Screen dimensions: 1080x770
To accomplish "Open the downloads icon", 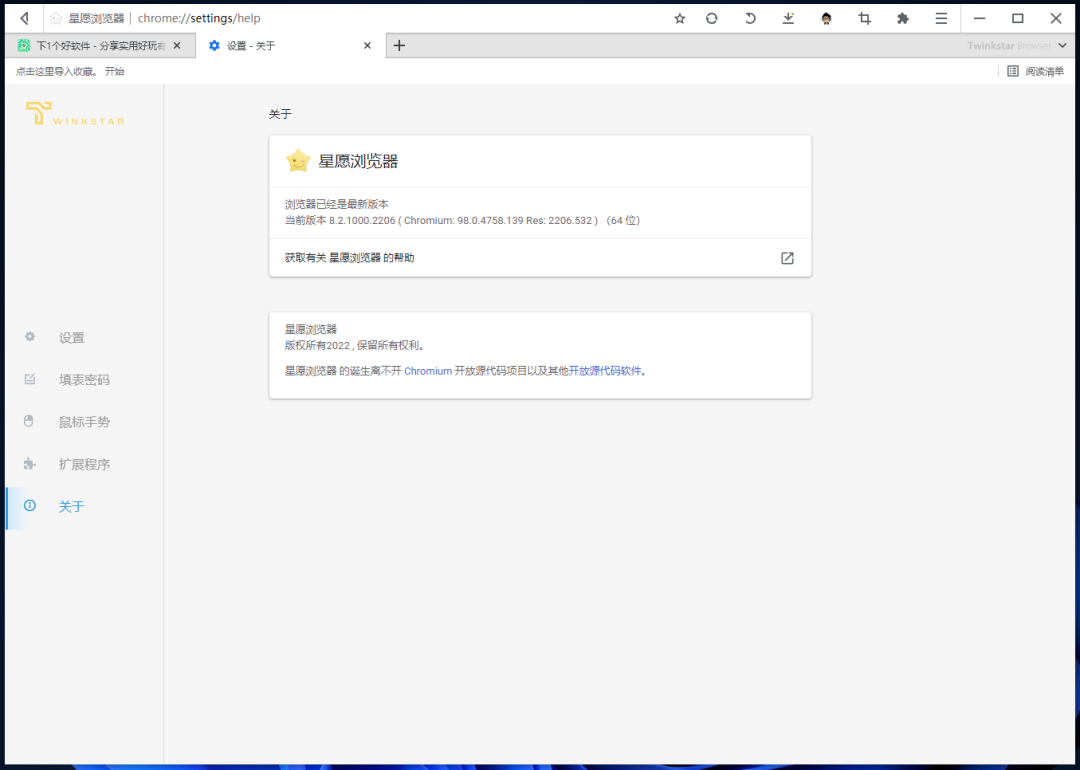I will pyautogui.click(x=790, y=18).
